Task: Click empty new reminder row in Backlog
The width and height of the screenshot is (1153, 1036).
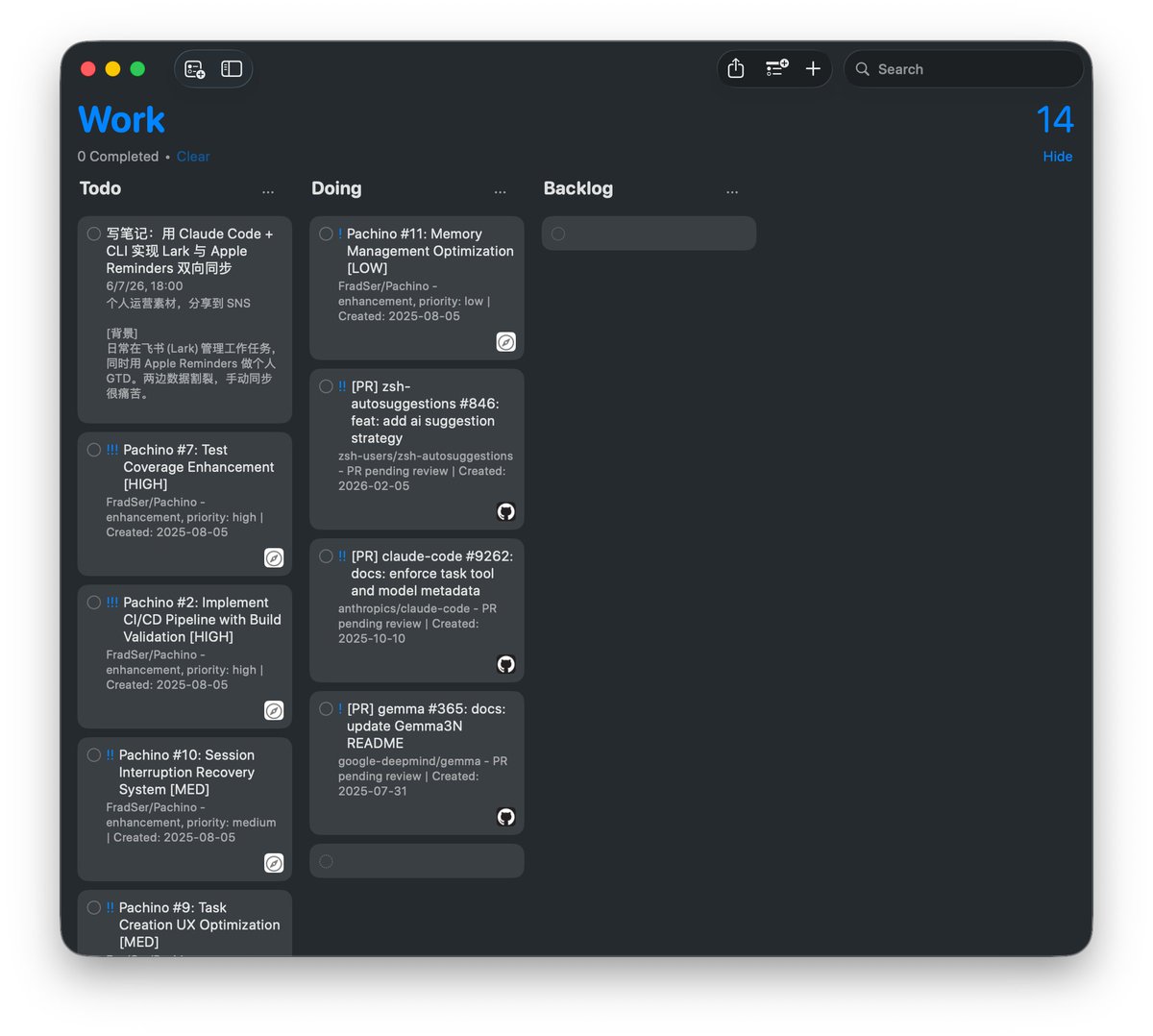Action: coord(650,234)
